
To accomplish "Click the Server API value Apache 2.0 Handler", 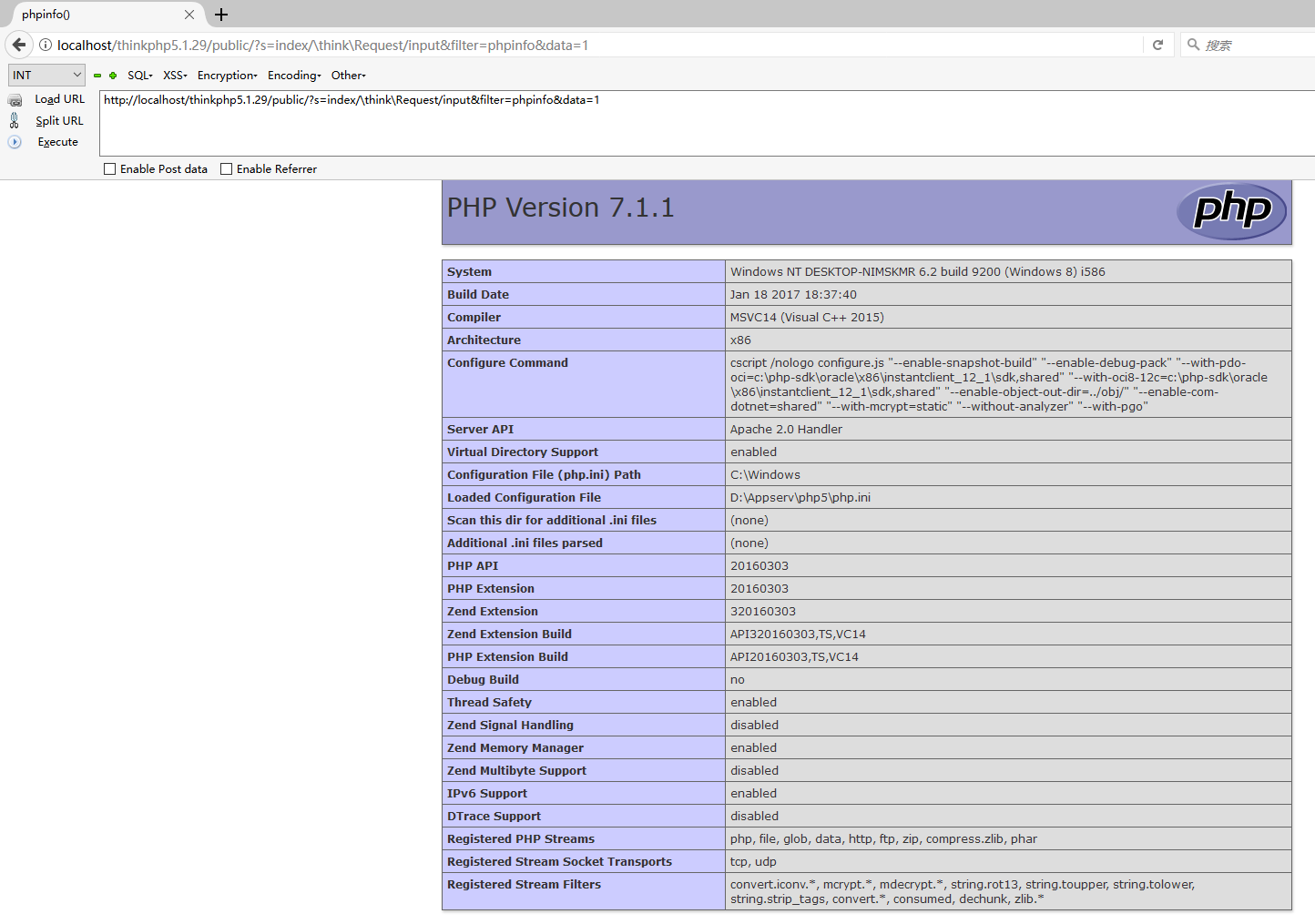I will pyautogui.click(x=786, y=429).
